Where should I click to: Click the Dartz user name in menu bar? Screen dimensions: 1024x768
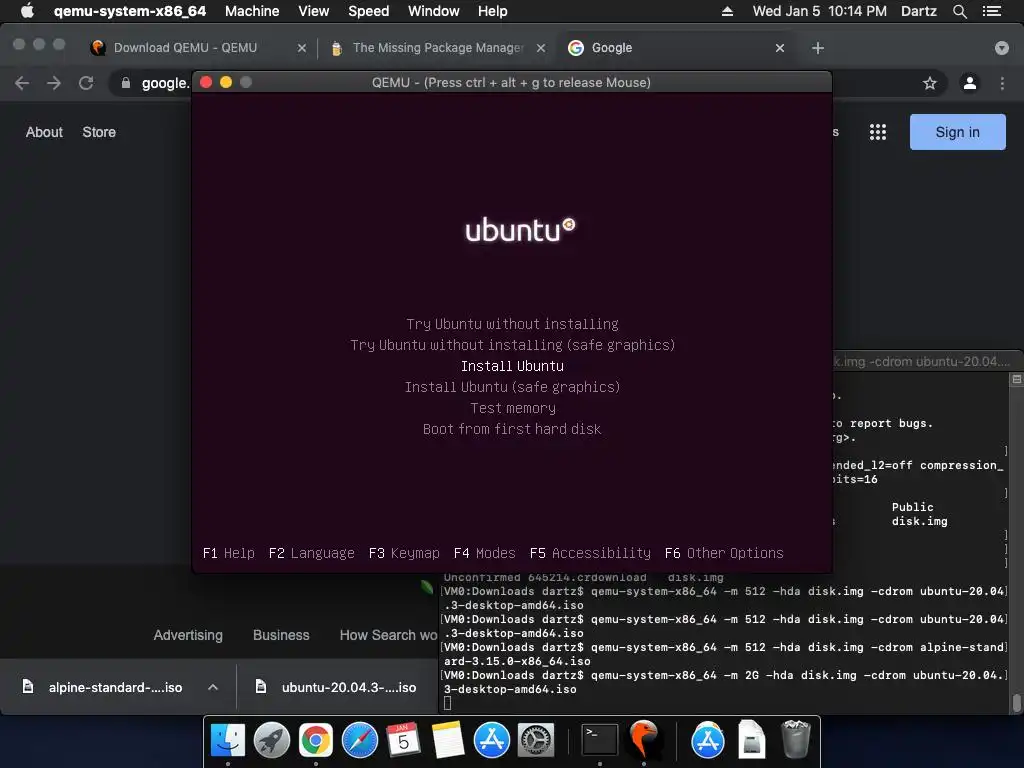(x=918, y=11)
